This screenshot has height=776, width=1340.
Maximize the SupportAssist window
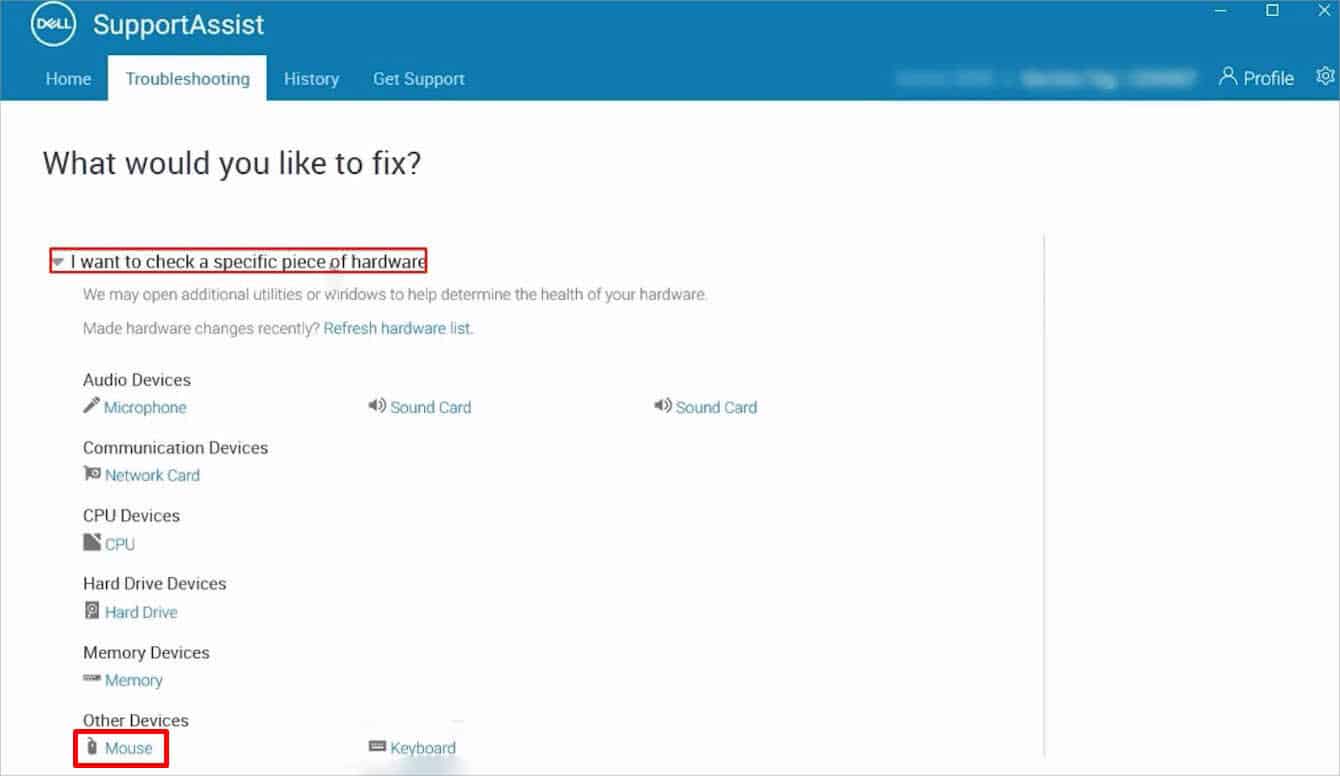1272,10
